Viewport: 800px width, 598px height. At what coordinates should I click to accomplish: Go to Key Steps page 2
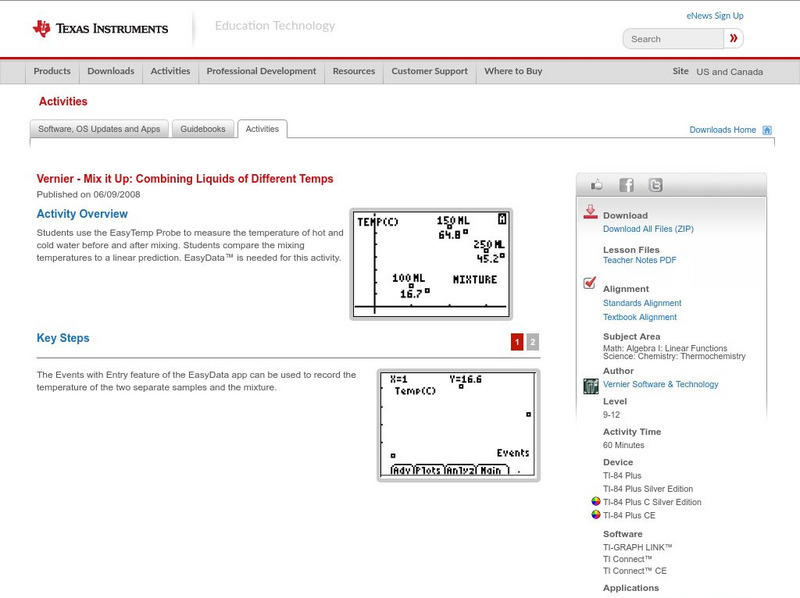[x=532, y=342]
